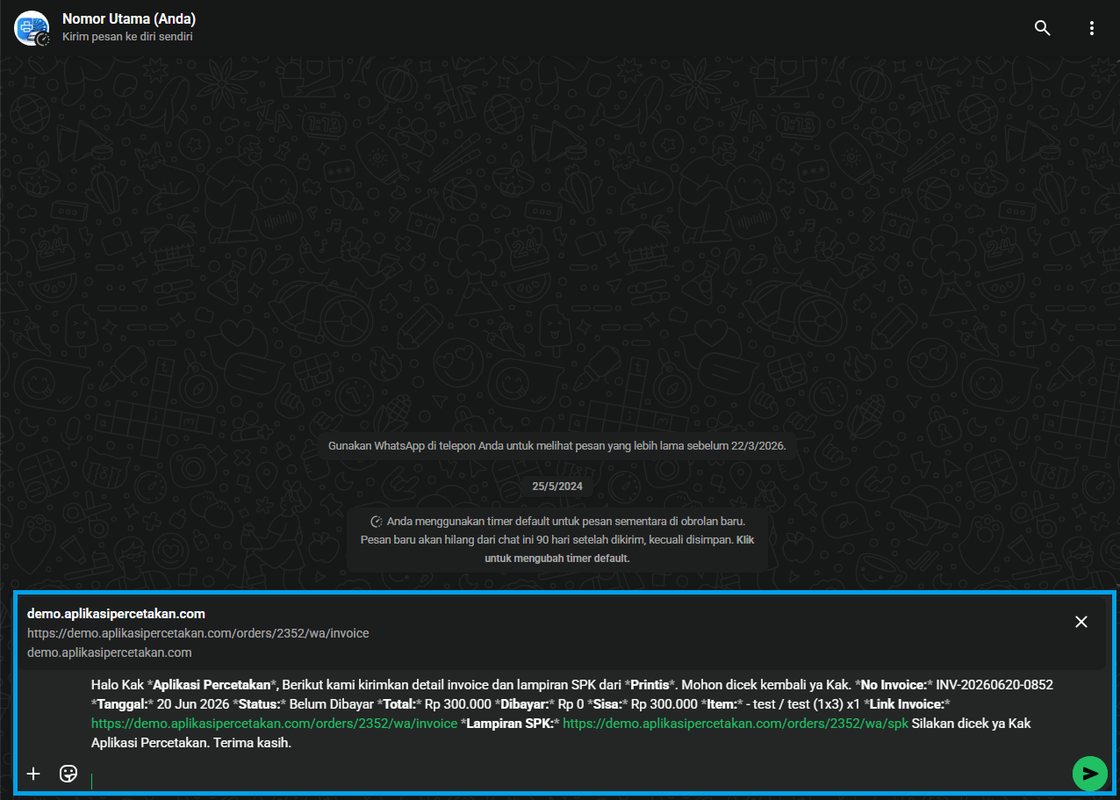
Task: Open the three-dot chat menu
Action: pyautogui.click(x=1091, y=29)
